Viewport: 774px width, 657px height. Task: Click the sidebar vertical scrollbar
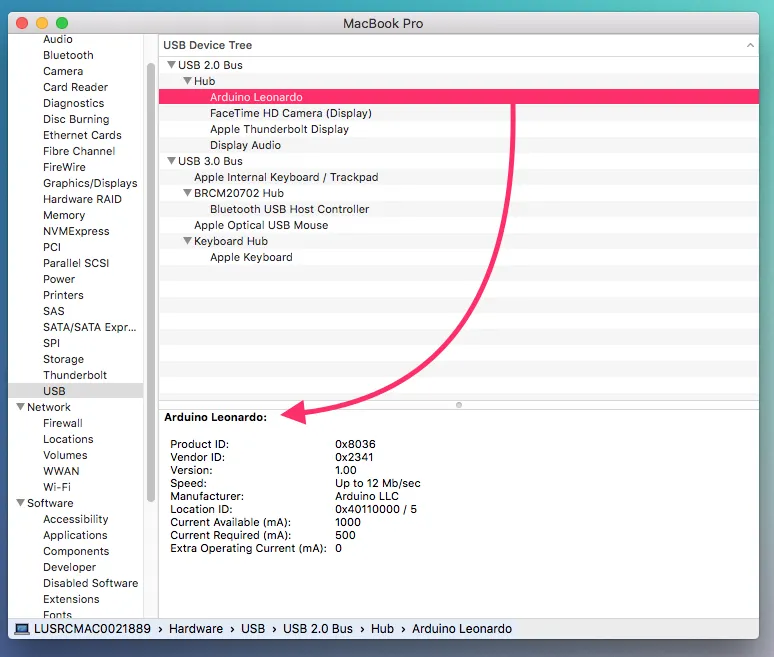[x=151, y=282]
